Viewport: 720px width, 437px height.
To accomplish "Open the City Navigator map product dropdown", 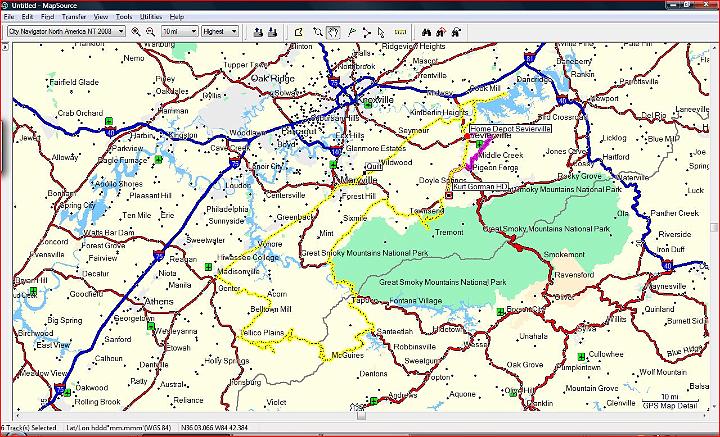I will tap(67, 31).
